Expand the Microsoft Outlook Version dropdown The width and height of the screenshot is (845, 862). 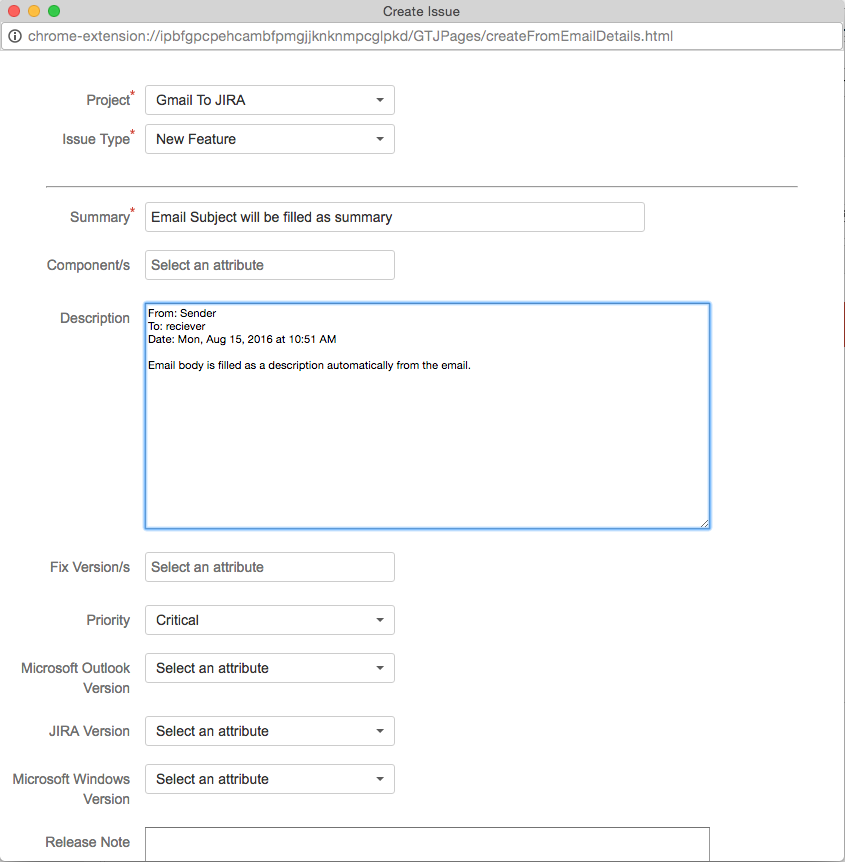click(270, 668)
